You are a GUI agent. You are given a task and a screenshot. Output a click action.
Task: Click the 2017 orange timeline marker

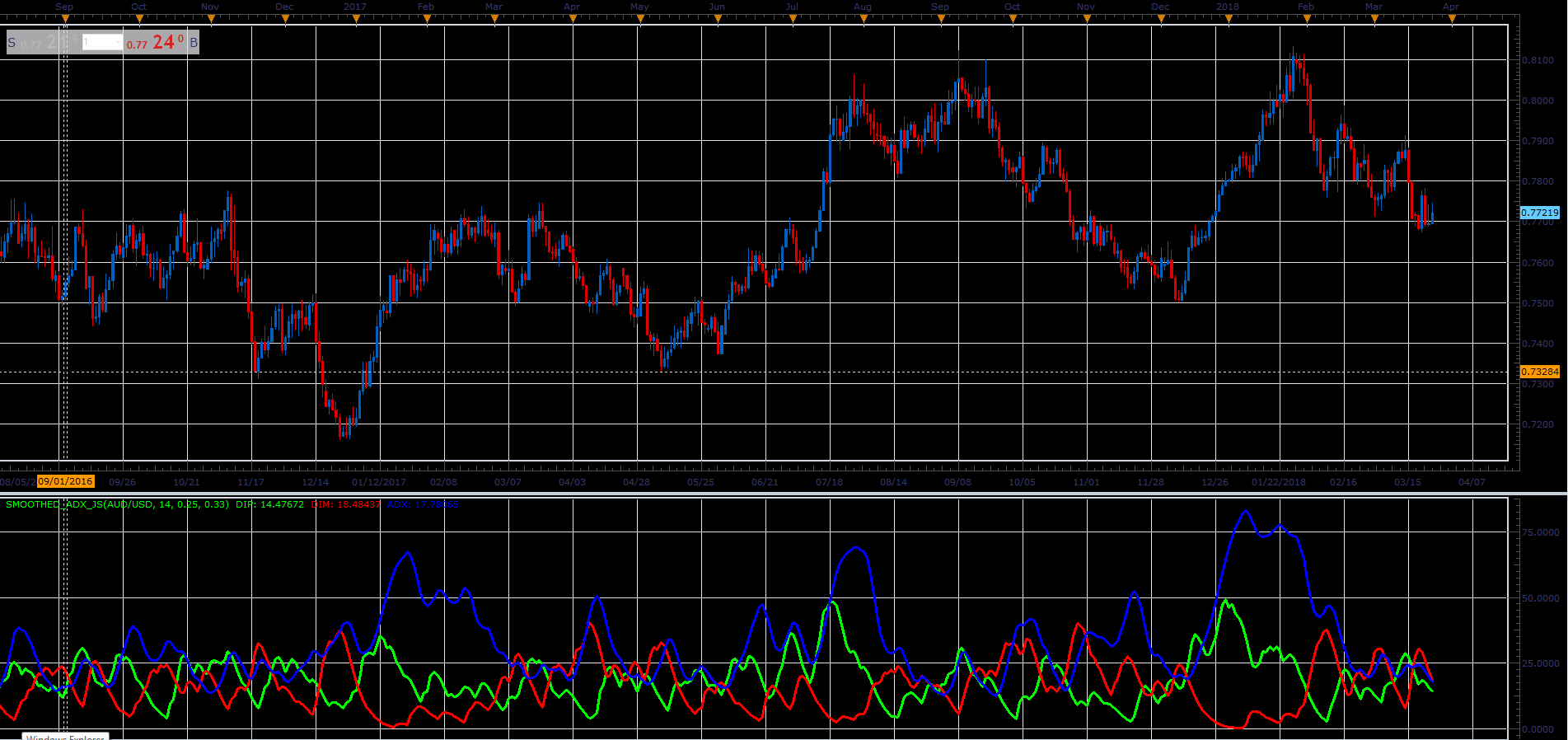tap(355, 20)
